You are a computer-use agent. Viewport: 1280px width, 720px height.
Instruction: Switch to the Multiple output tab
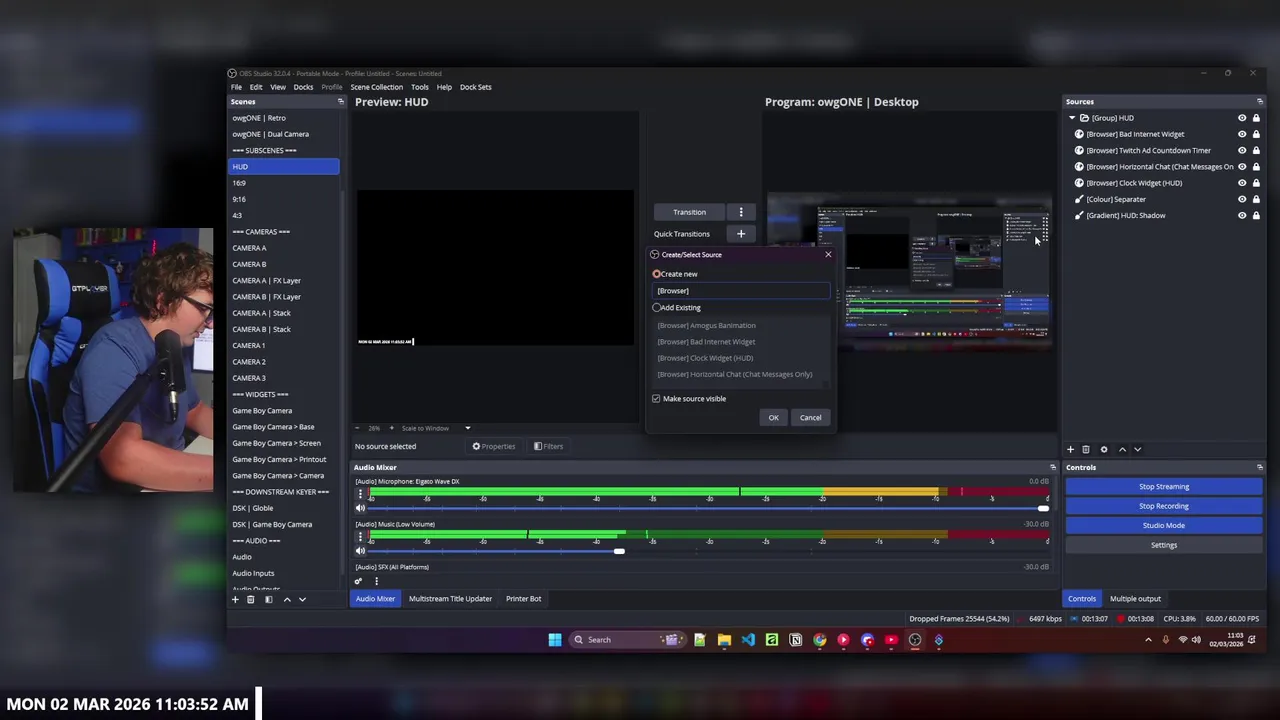[1136, 599]
